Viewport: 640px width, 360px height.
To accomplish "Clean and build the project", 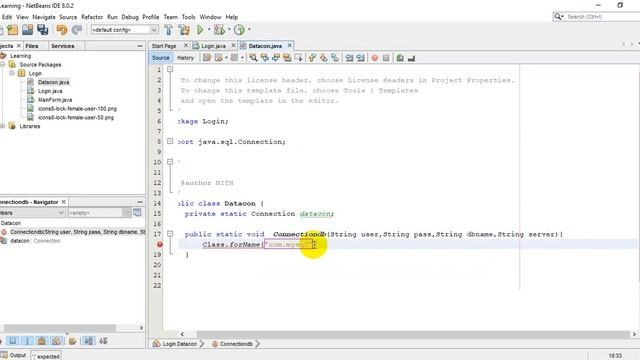I will click(184, 30).
